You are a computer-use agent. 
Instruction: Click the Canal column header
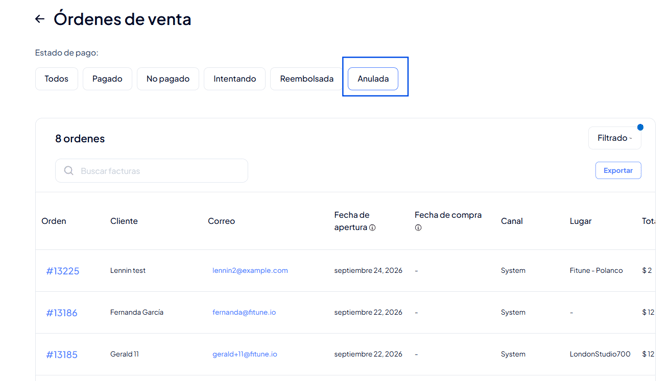pyautogui.click(x=511, y=221)
